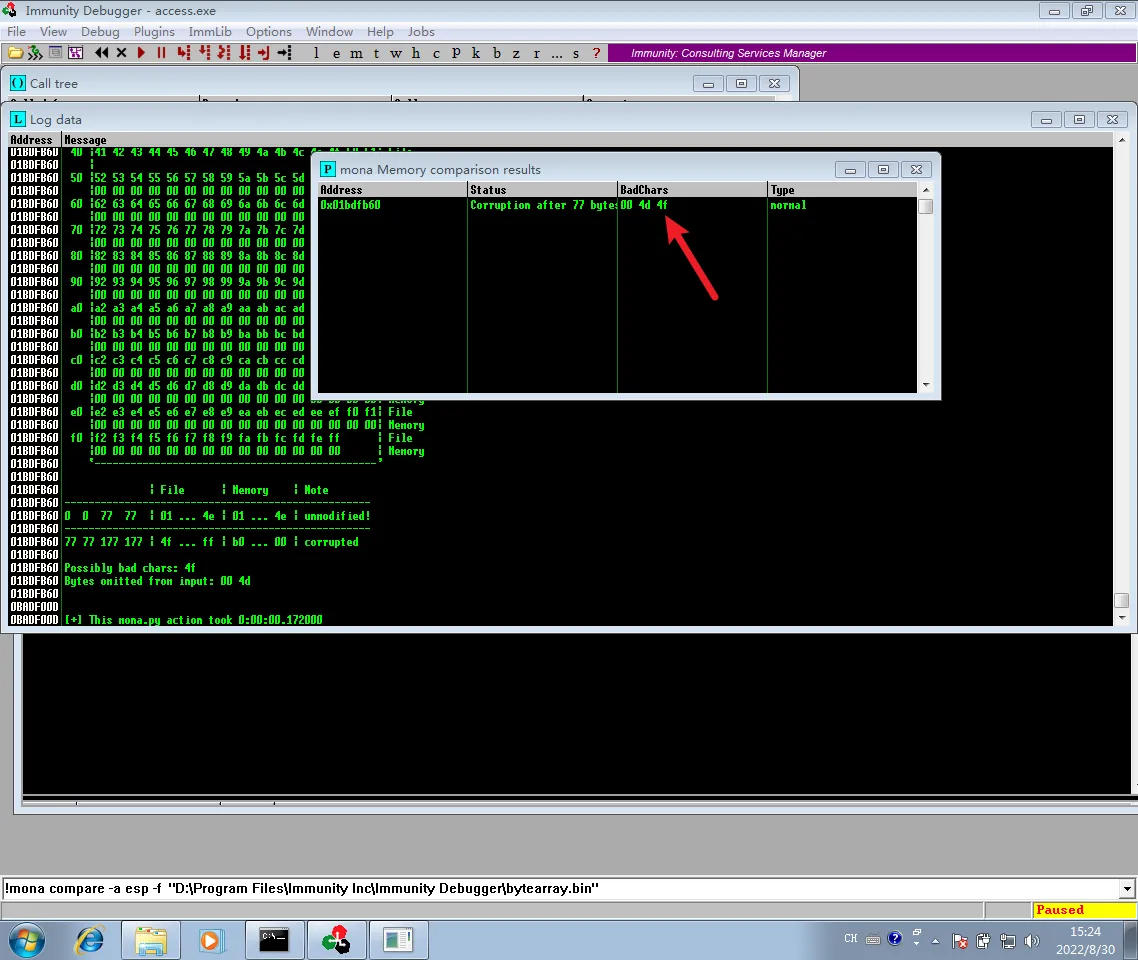The width and height of the screenshot is (1138, 960).
Task: Select the 0x01bdfb60 row in mona results
Action: (618, 205)
